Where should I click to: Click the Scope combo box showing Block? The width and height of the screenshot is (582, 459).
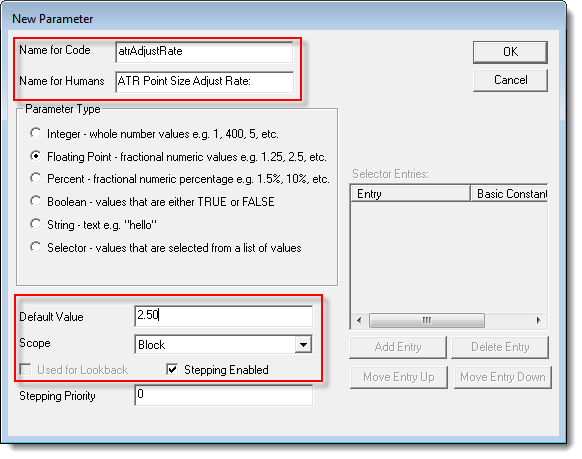click(223, 345)
